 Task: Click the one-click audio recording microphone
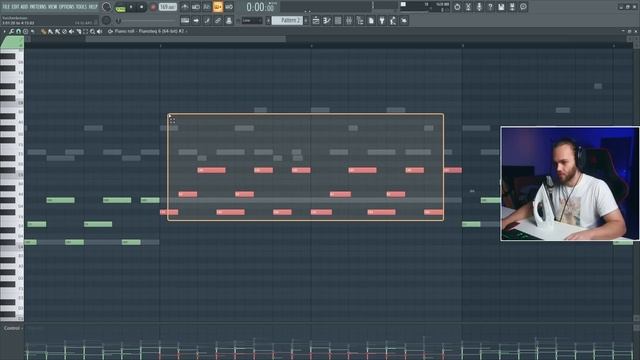(x=479, y=7)
